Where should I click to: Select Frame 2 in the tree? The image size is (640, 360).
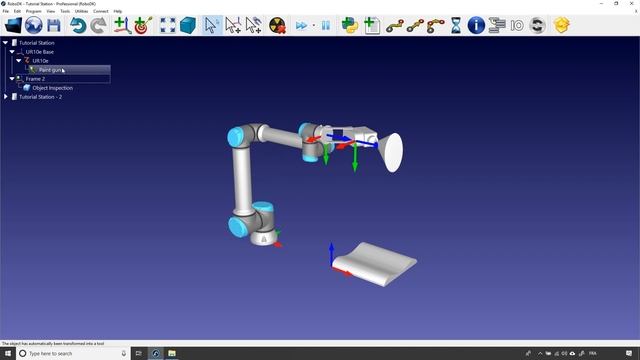[35, 79]
